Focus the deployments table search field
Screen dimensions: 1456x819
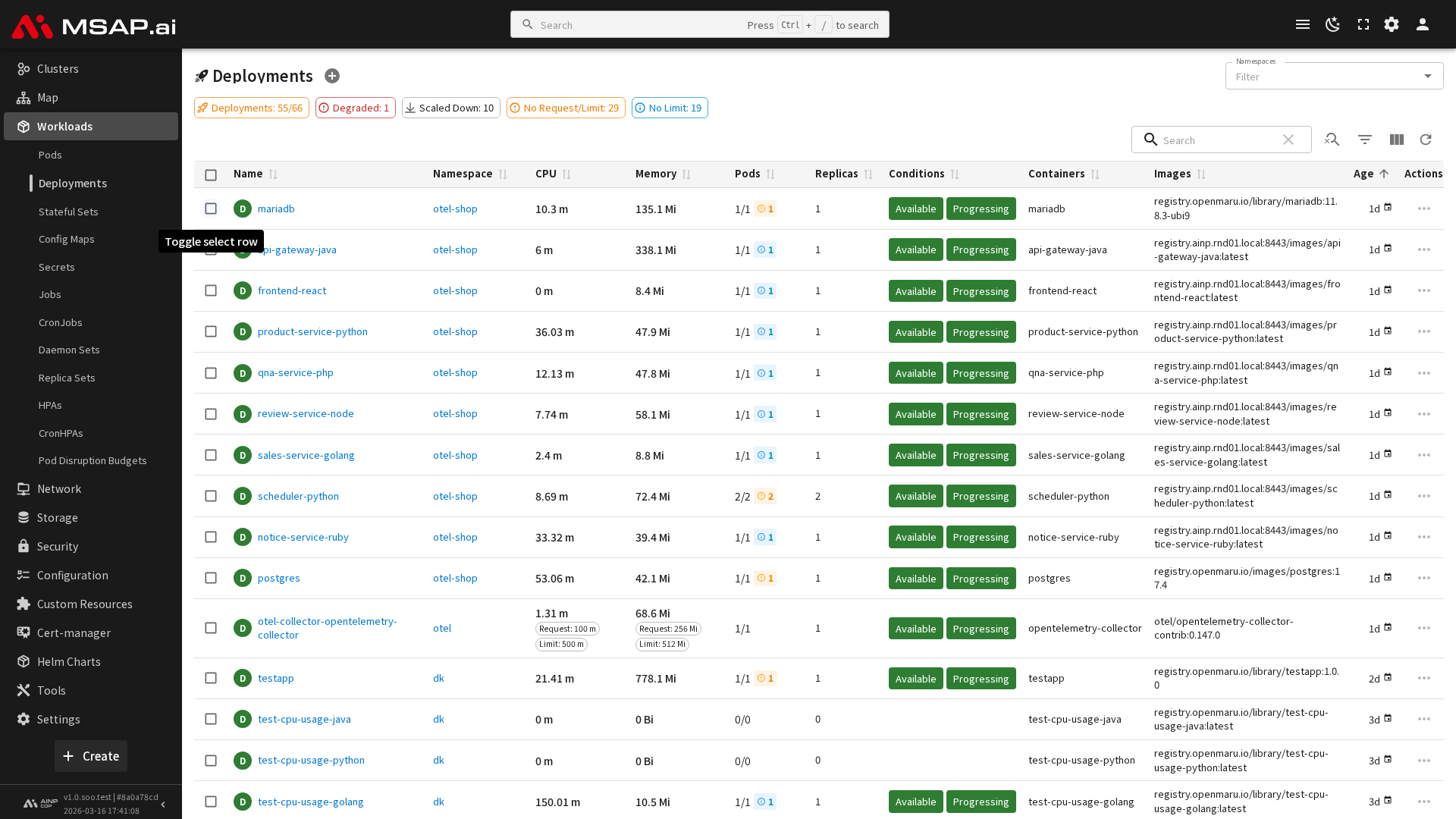[x=1218, y=140]
